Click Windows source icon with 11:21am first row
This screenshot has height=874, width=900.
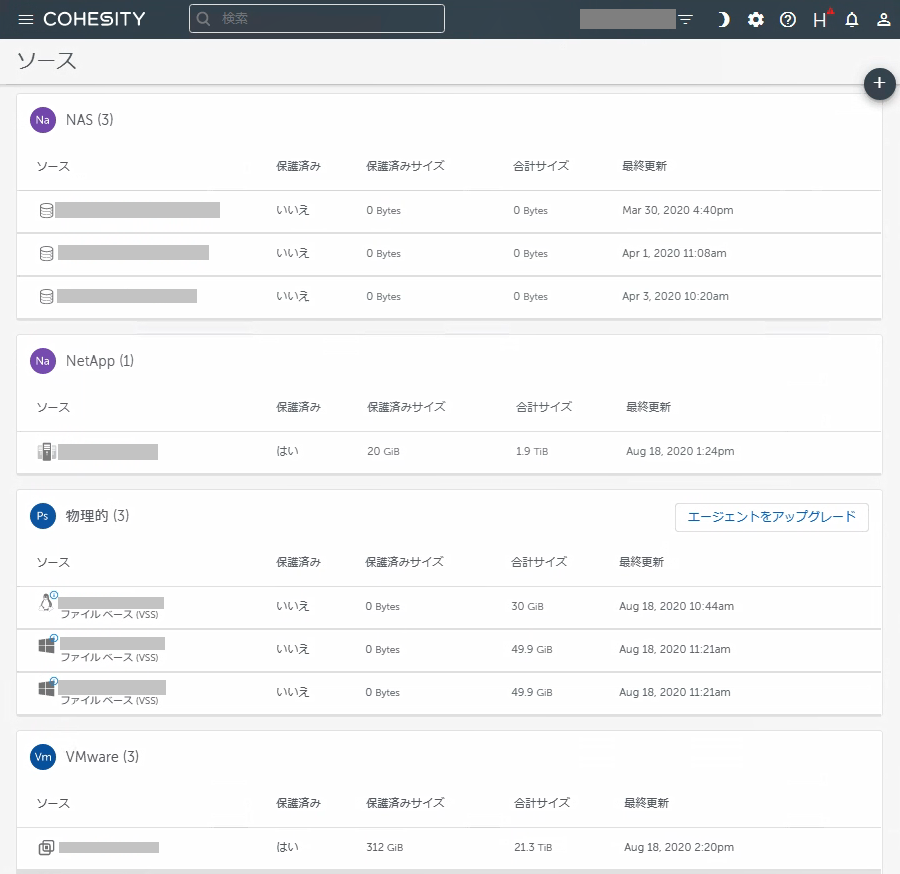point(47,644)
